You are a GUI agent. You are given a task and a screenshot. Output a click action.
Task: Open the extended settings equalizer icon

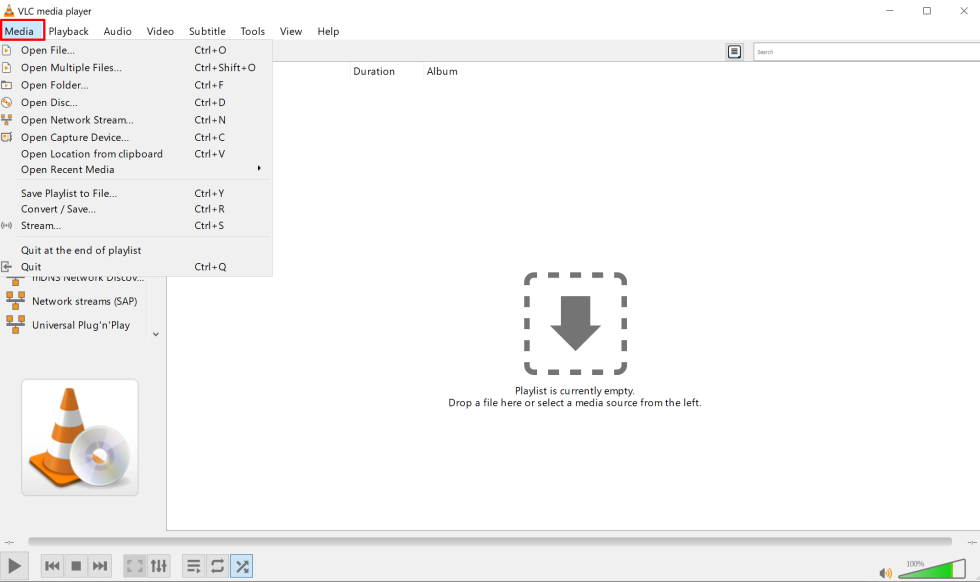(x=160, y=566)
